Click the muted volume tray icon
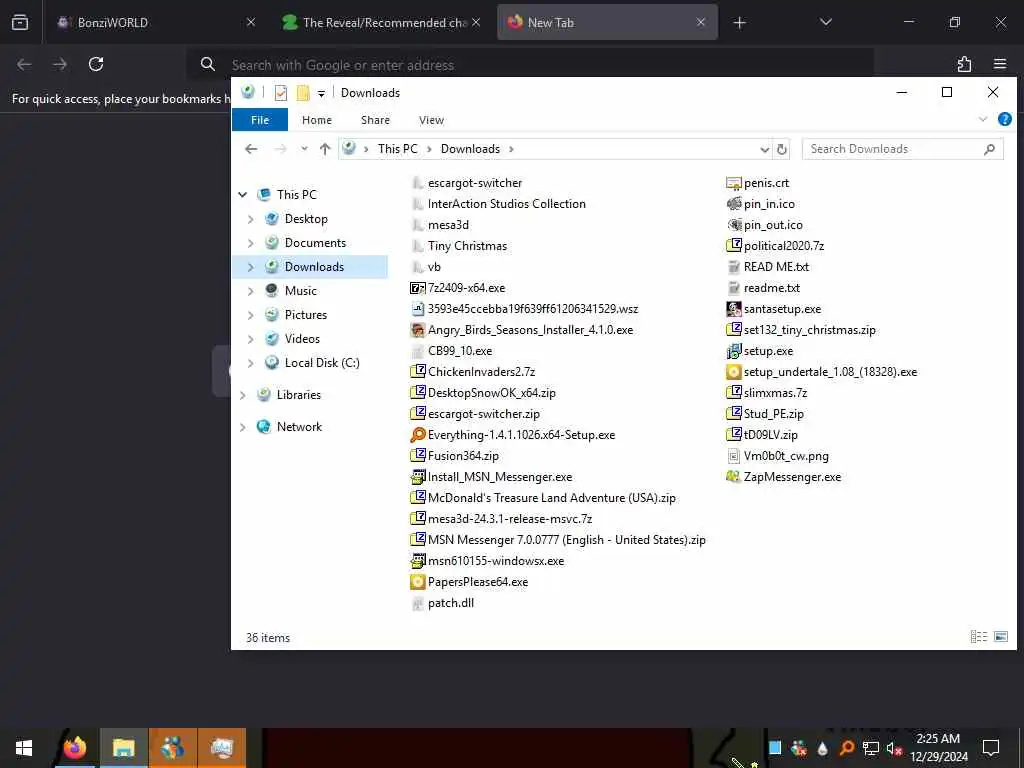The image size is (1024, 768). (894, 748)
